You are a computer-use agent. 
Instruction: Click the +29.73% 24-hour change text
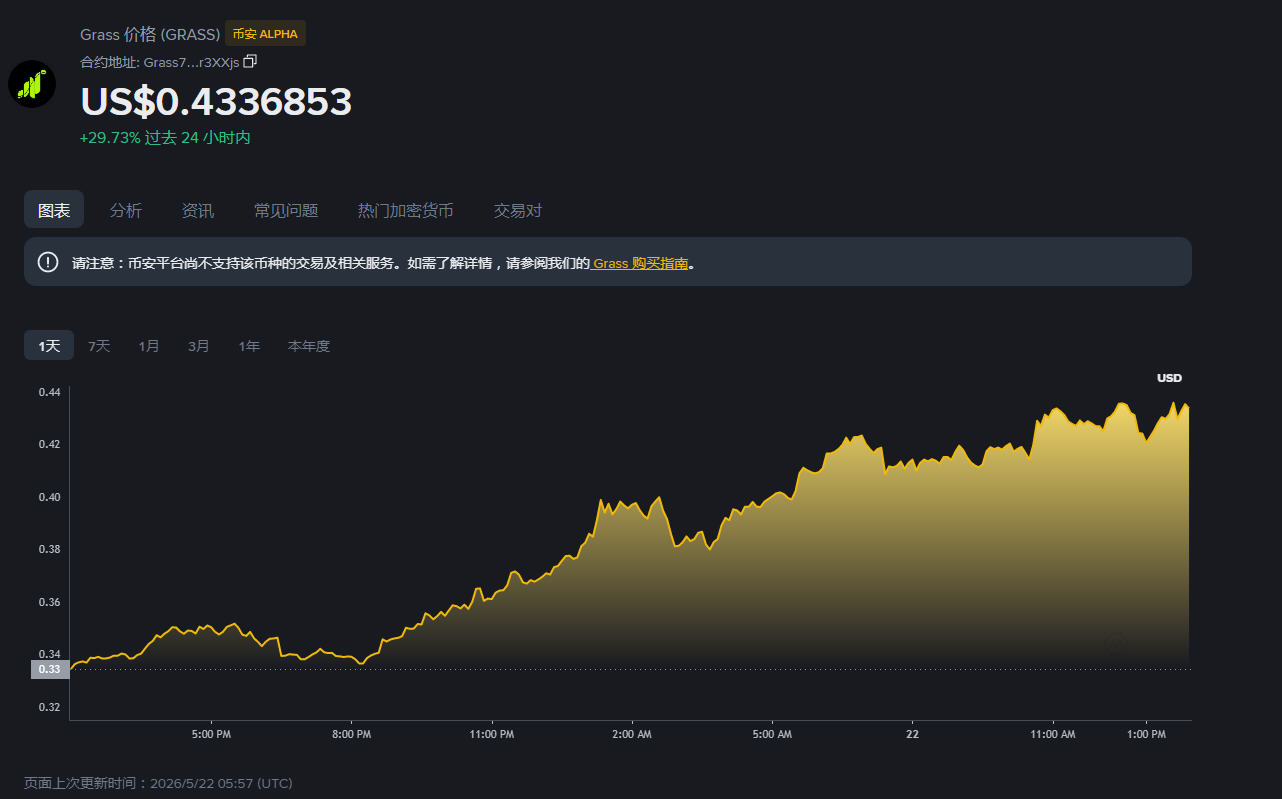[x=165, y=138]
